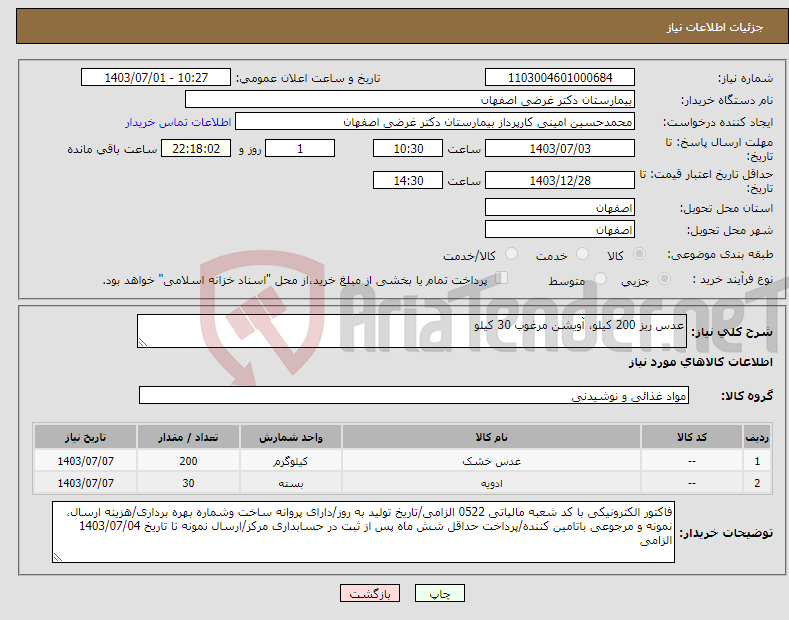The height and width of the screenshot is (620, 789).
Task: Click the شرح کلی نیاز description textarea
Action: [412, 331]
